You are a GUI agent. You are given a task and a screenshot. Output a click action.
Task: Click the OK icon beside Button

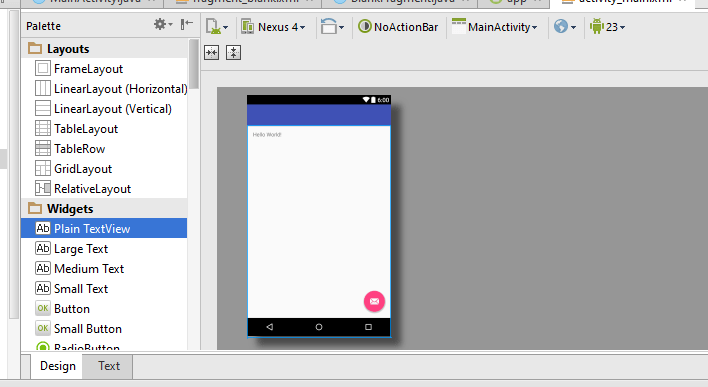click(42, 308)
